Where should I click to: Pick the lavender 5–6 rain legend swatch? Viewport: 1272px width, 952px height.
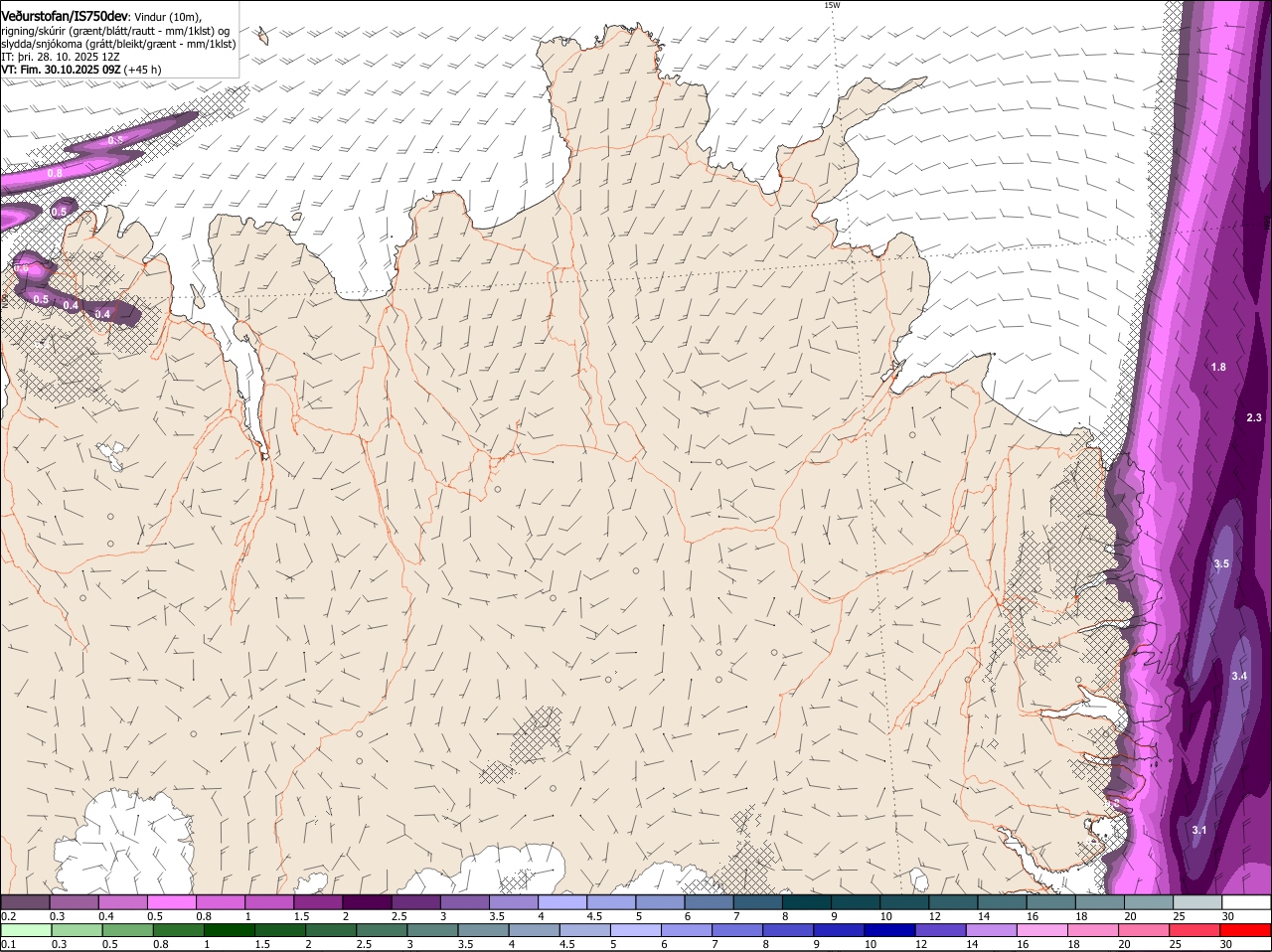click(x=635, y=930)
